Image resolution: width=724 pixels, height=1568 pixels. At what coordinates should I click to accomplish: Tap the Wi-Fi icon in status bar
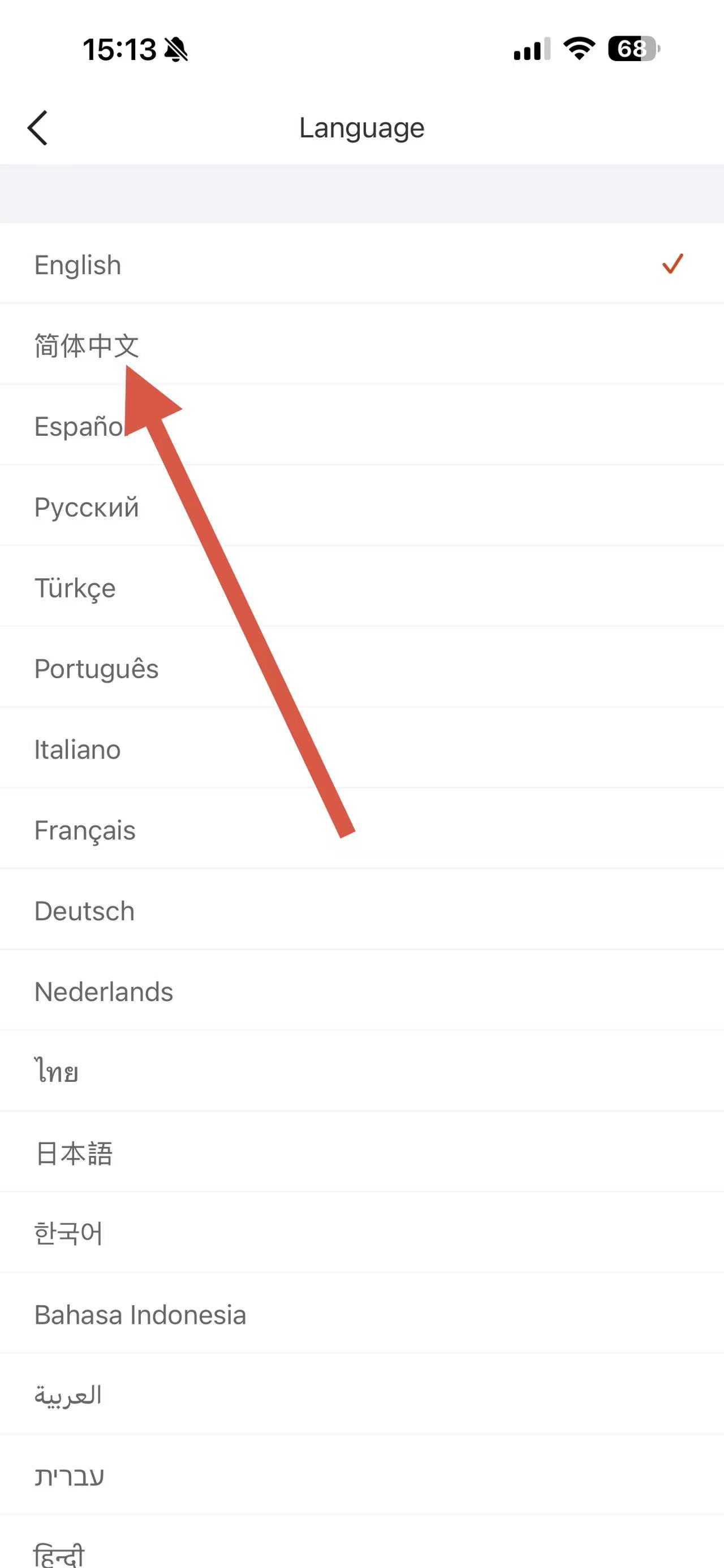coord(579,49)
